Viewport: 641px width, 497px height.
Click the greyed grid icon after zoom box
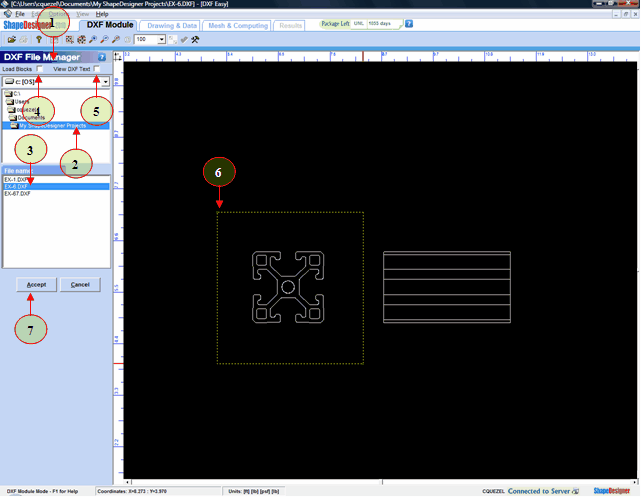click(173, 40)
